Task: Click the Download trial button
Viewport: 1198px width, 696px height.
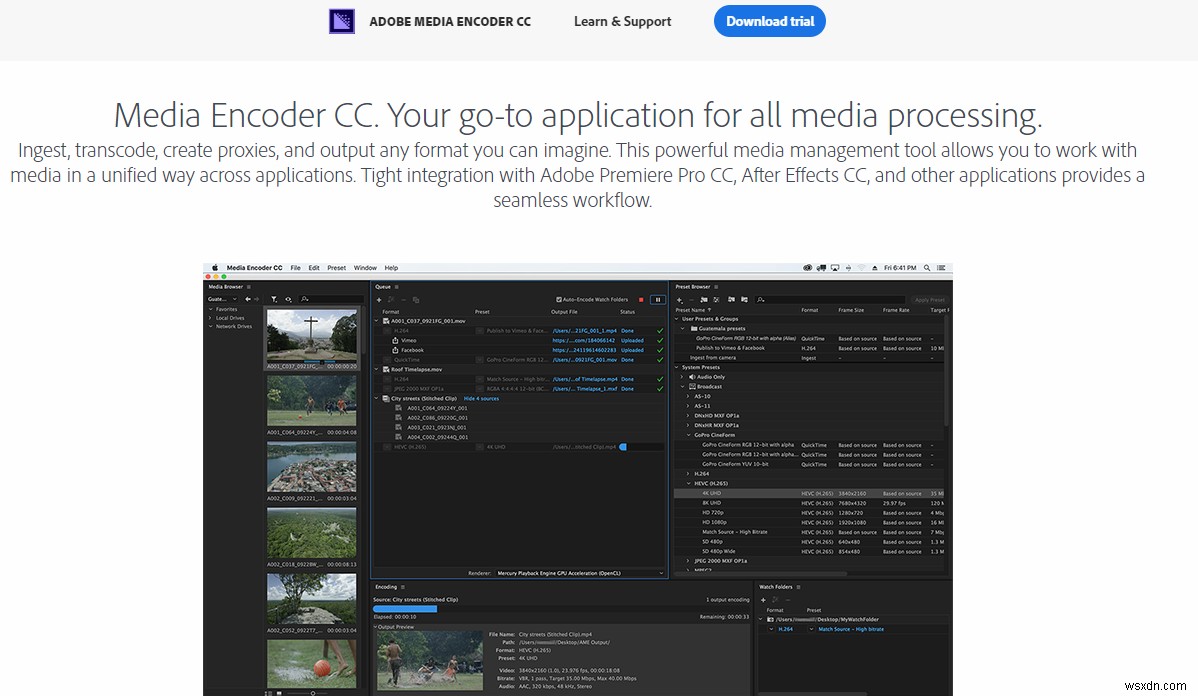Action: (769, 21)
